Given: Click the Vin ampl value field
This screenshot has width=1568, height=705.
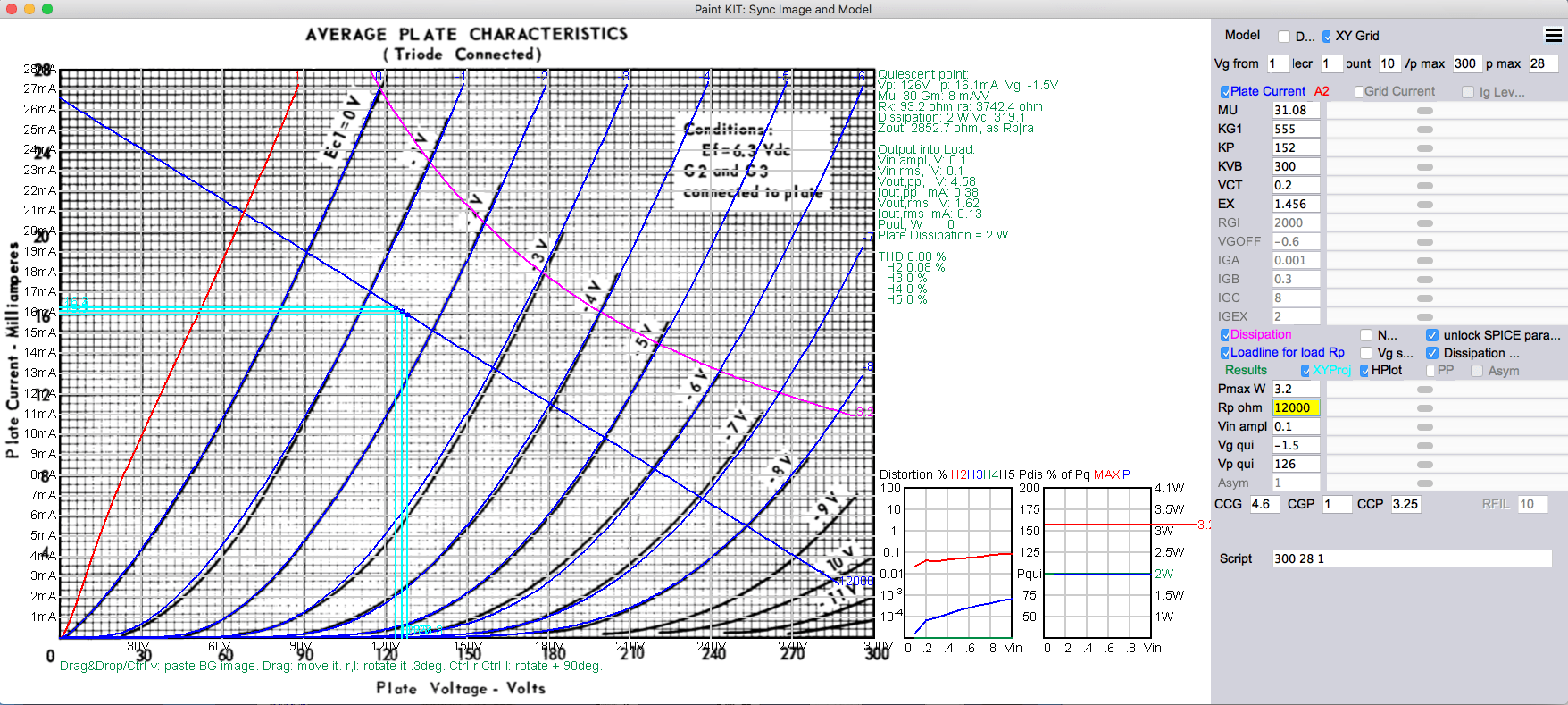Looking at the screenshot, I should 1296,426.
